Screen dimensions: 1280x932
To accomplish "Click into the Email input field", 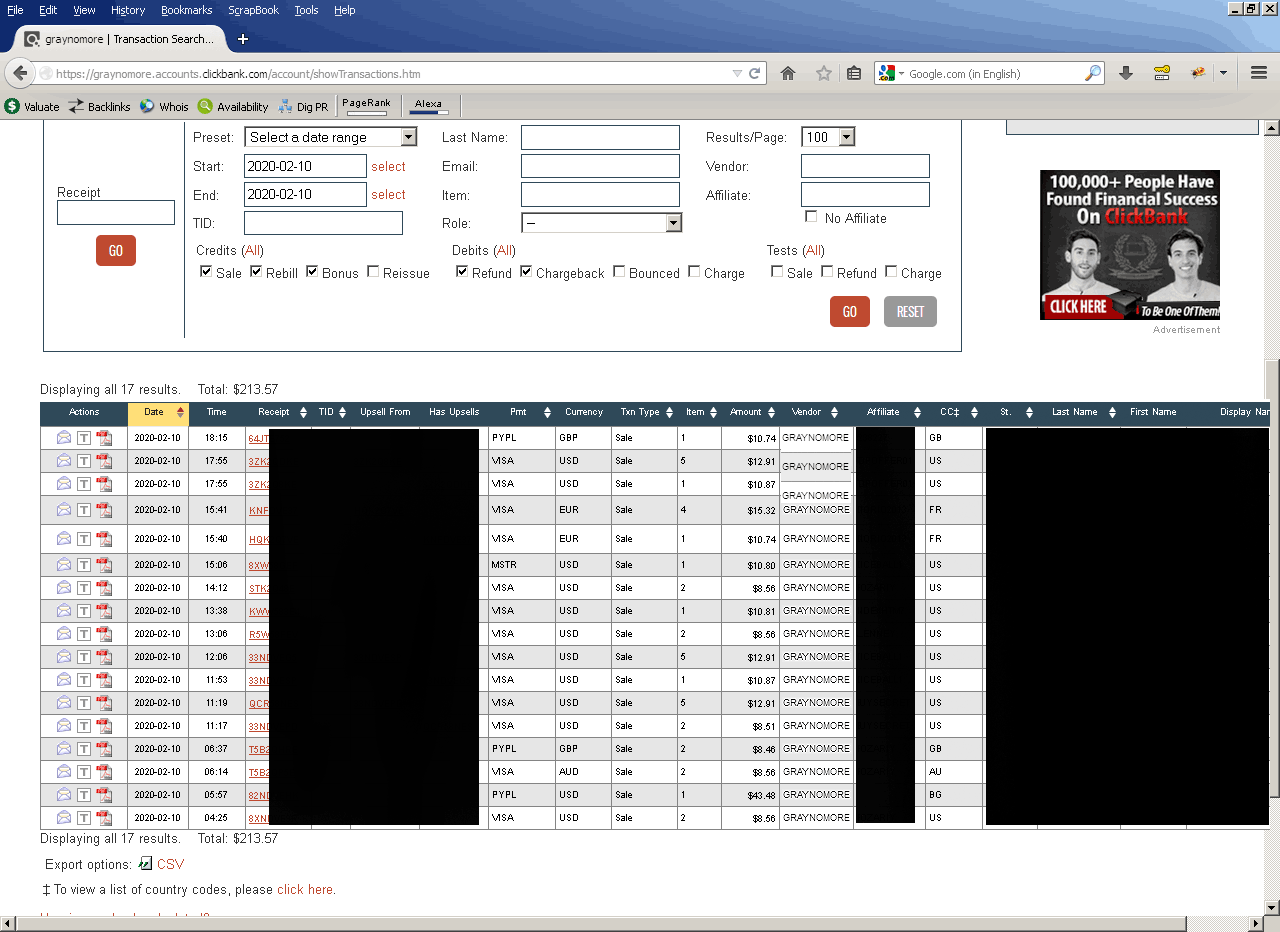I will pos(600,166).
